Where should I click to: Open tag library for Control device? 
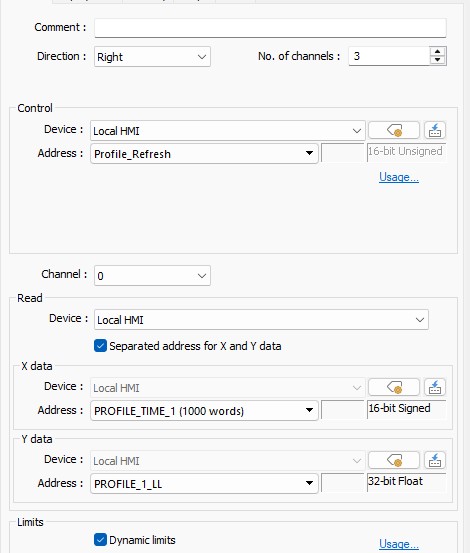pos(394,130)
